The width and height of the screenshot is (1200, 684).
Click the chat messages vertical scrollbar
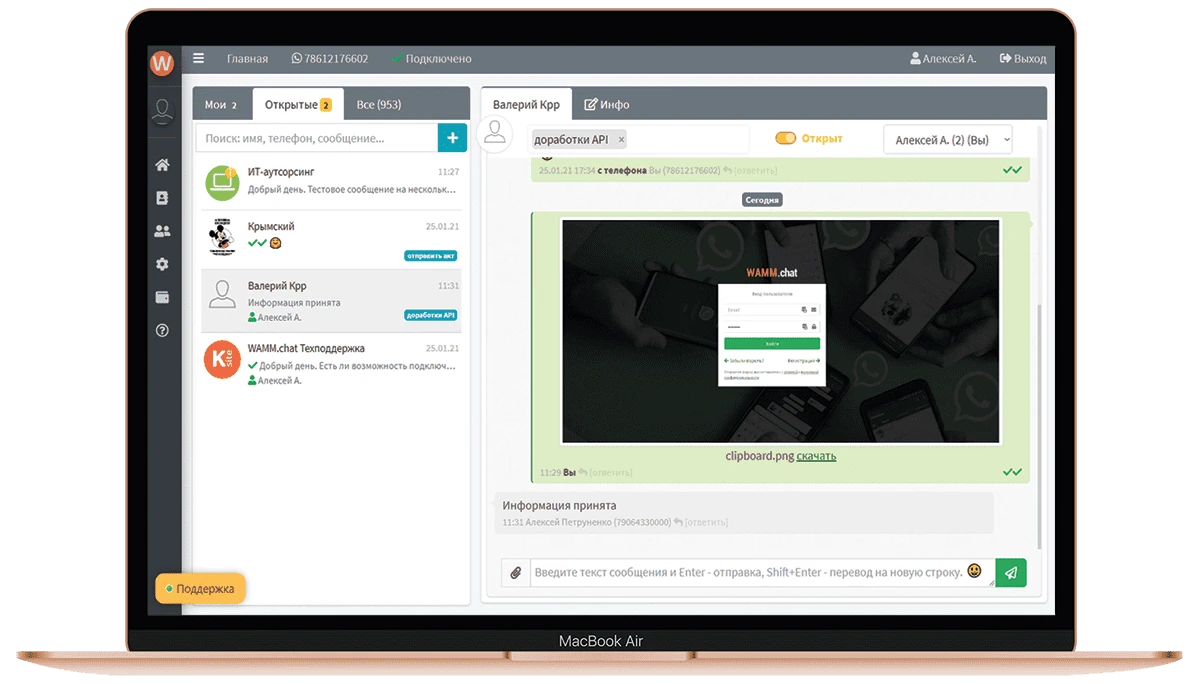(x=1040, y=425)
